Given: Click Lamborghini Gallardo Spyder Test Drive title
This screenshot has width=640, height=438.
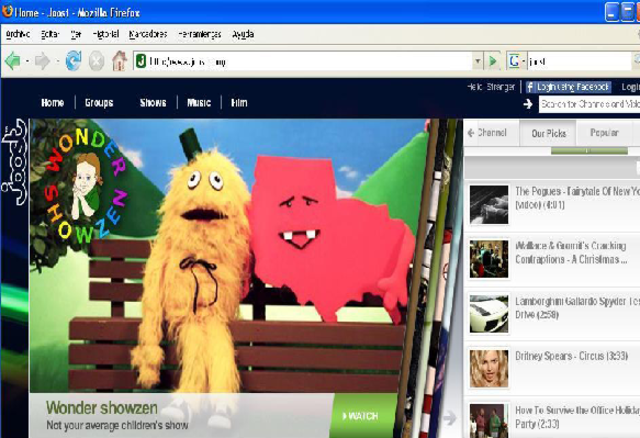Looking at the screenshot, I should [577, 308].
